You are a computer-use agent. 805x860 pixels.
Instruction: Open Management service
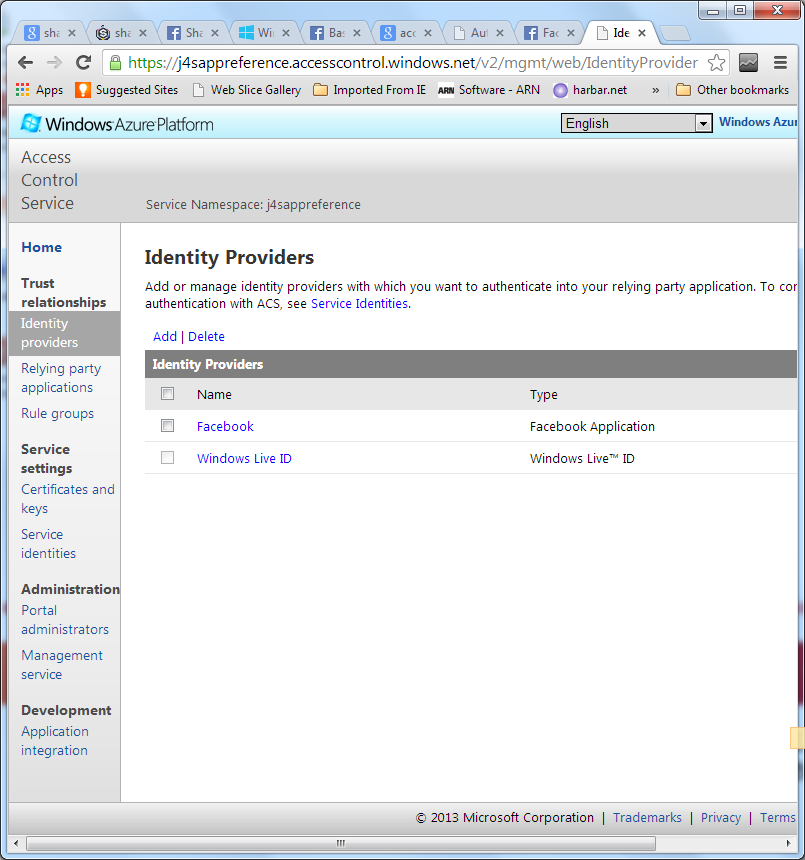pyautogui.click(x=61, y=665)
